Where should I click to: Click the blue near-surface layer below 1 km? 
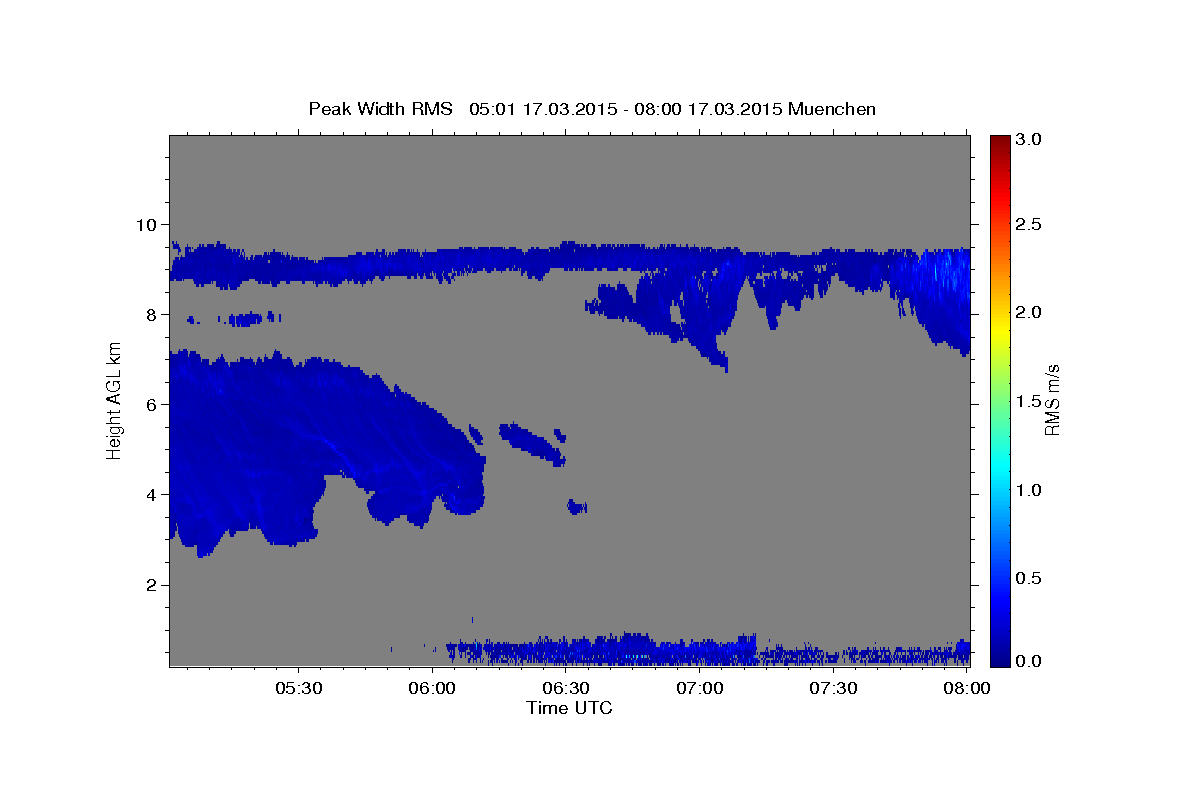708,651
